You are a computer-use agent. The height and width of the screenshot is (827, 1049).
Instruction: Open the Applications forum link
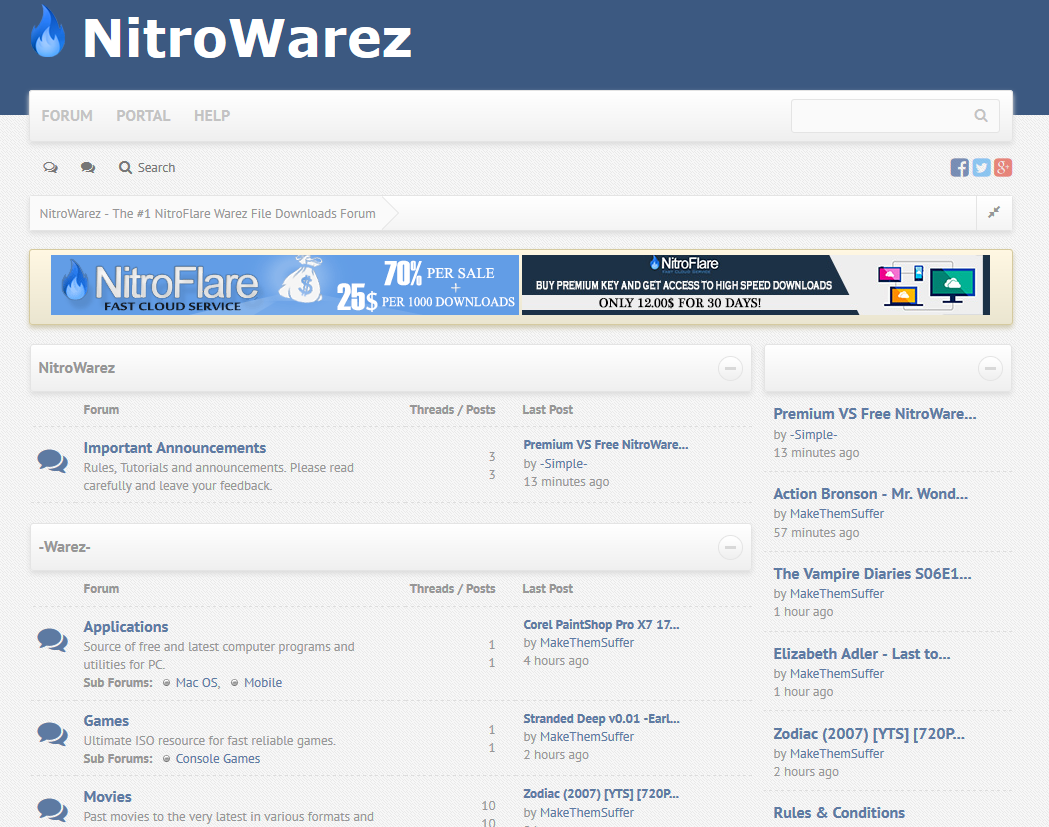pos(126,627)
